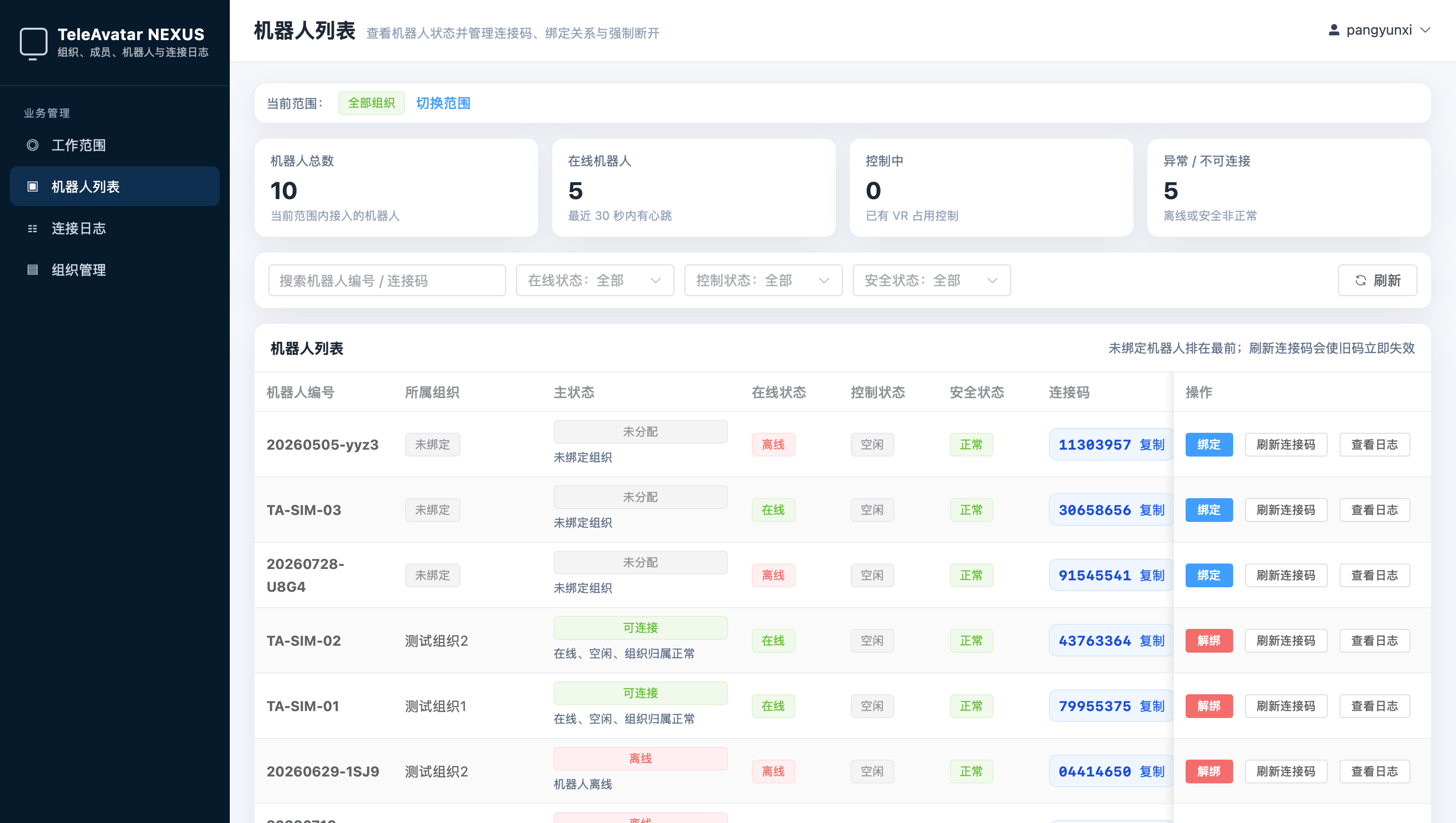Click the 全部组织 scope tag
This screenshot has height=823, width=1456.
(371, 103)
